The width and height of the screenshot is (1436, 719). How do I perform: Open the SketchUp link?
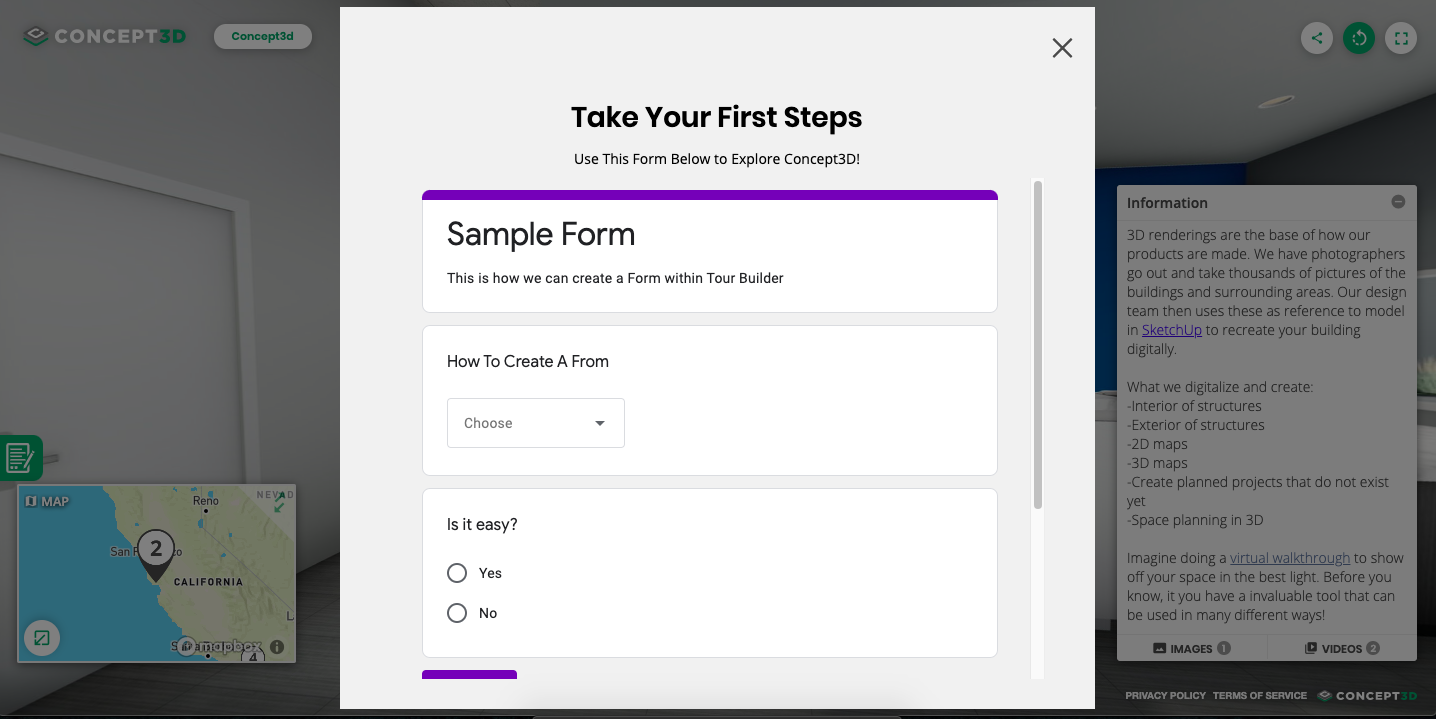tap(1172, 330)
